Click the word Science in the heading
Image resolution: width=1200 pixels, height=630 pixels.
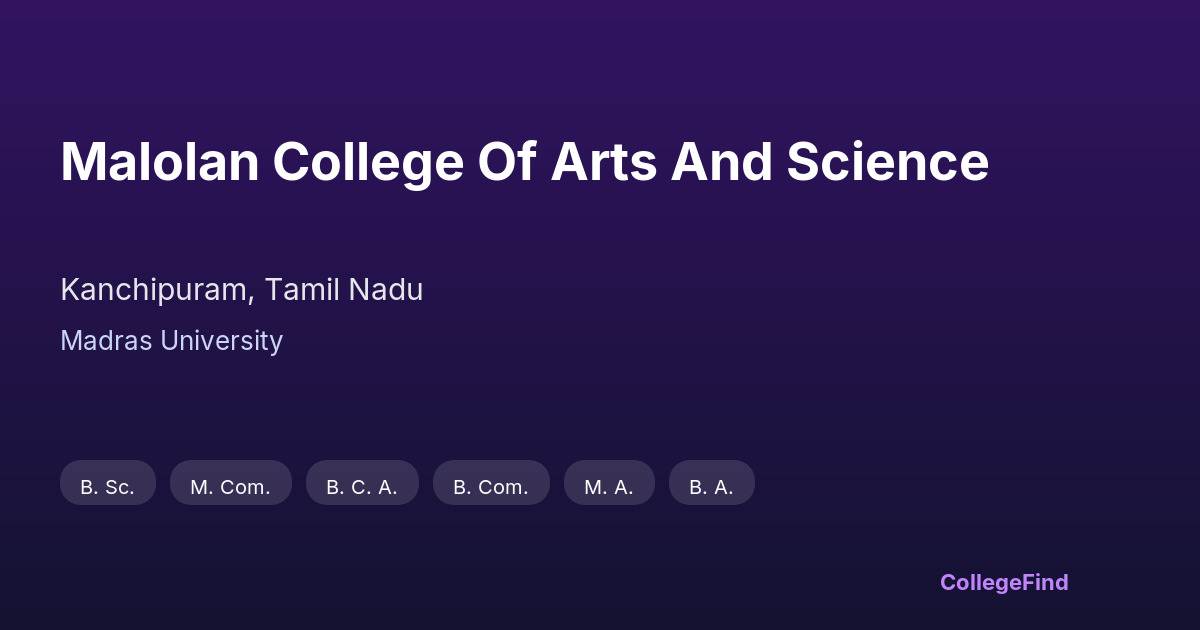(x=887, y=162)
